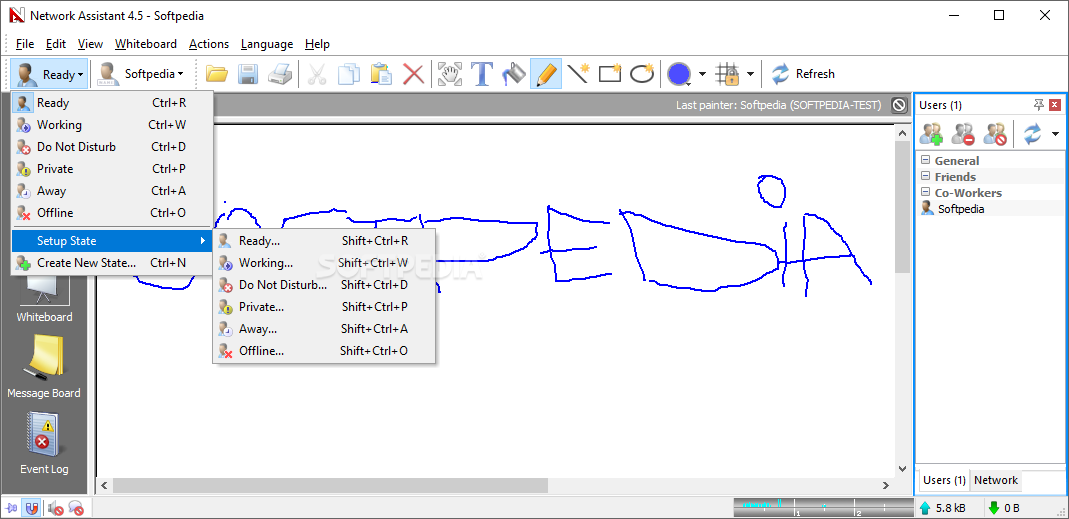Click the blue color swatch circle
1069x519 pixels.
[678, 74]
